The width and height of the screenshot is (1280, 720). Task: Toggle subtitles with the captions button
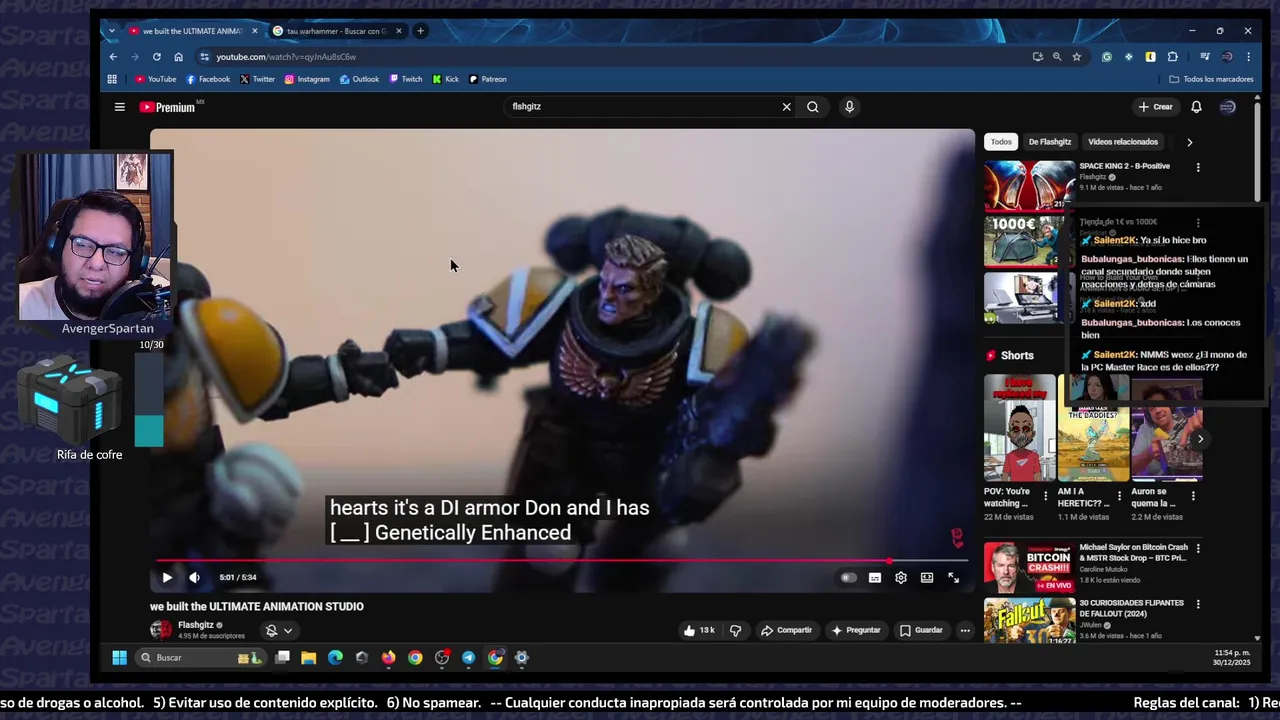tap(875, 577)
